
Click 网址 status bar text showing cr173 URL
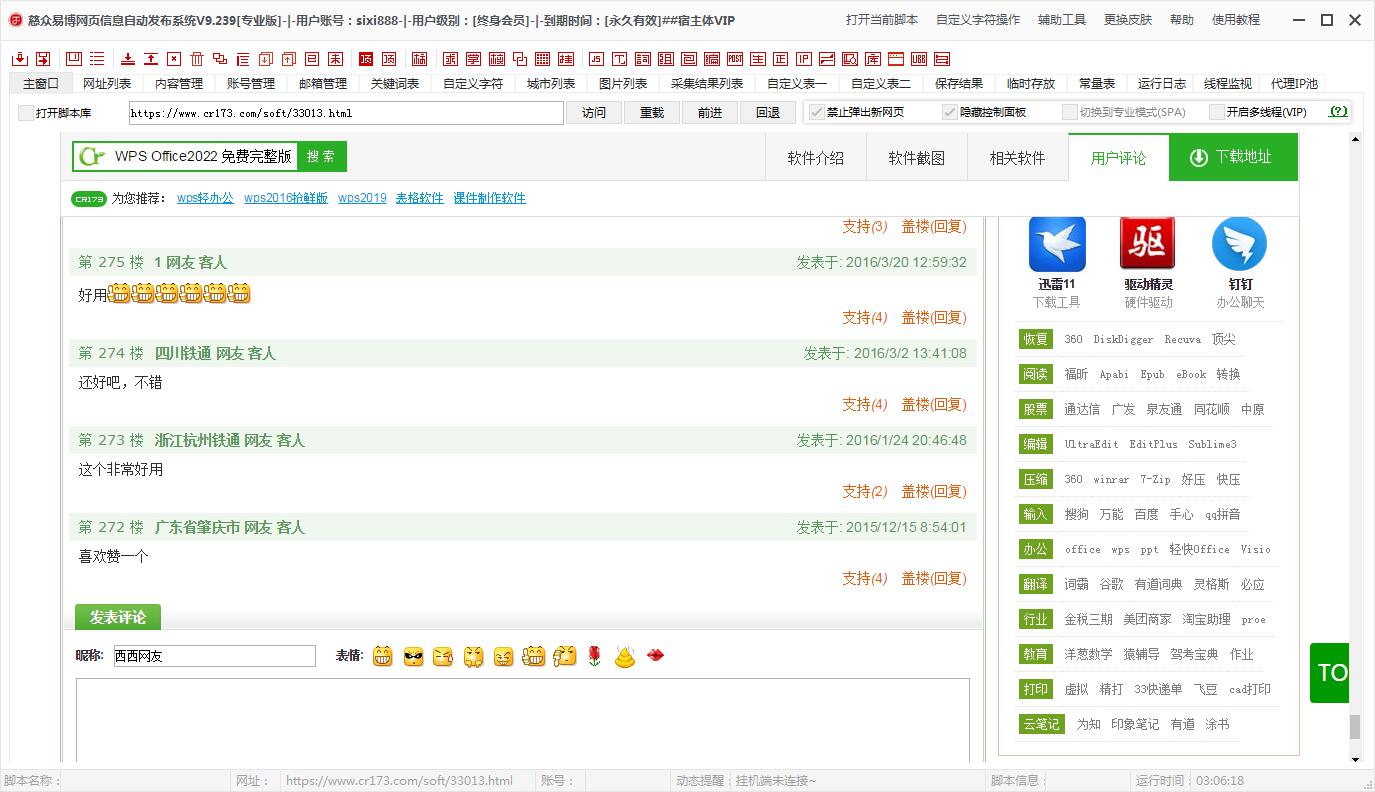click(x=399, y=781)
